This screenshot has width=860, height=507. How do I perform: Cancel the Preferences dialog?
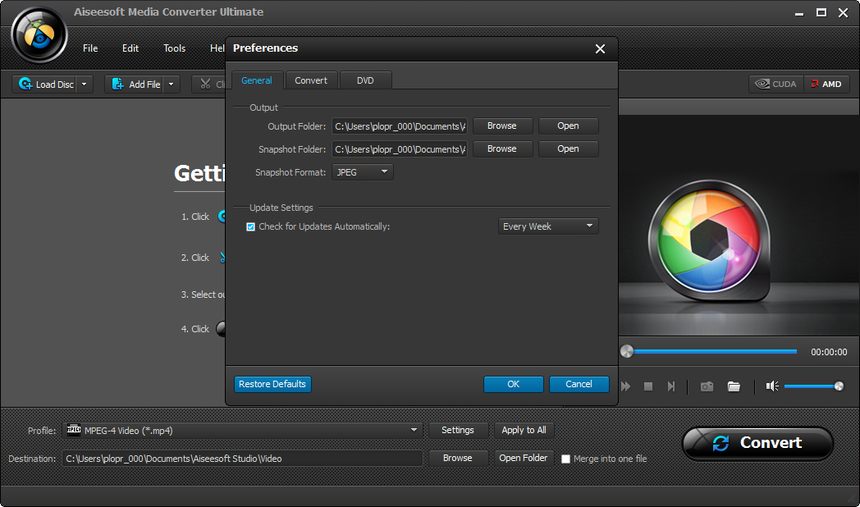click(x=579, y=384)
